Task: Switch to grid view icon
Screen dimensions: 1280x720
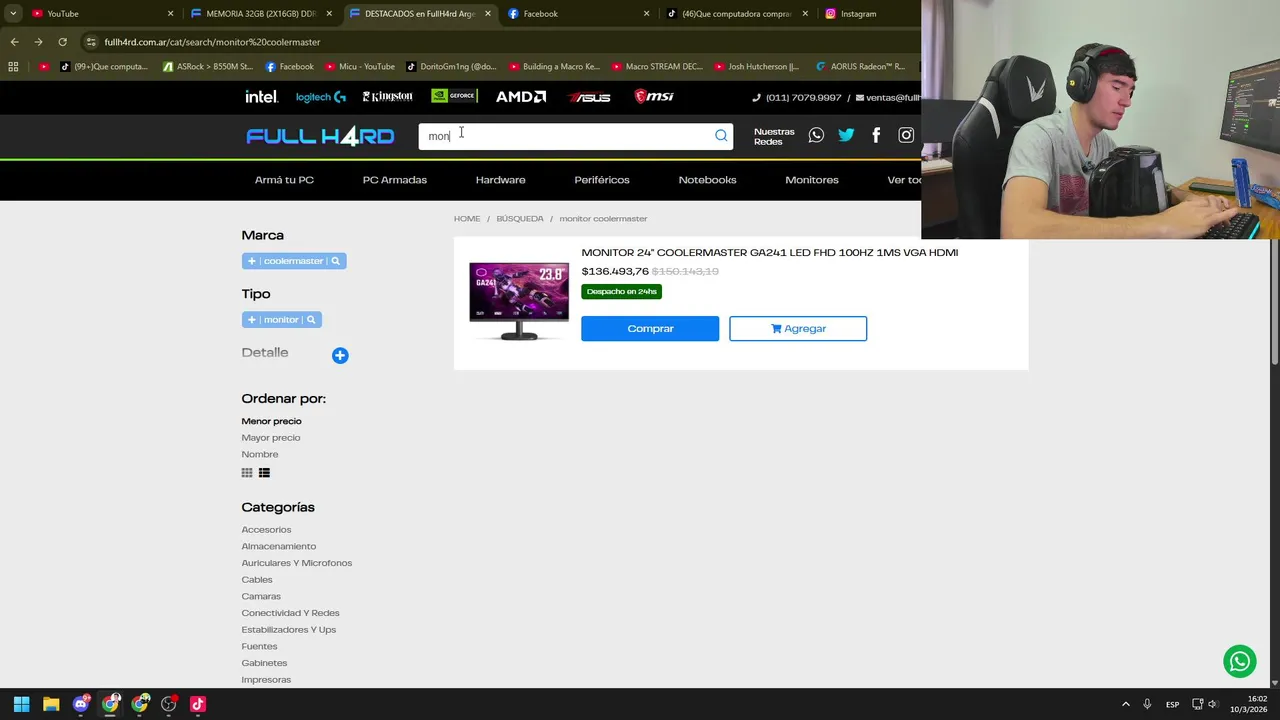Action: [x=247, y=473]
